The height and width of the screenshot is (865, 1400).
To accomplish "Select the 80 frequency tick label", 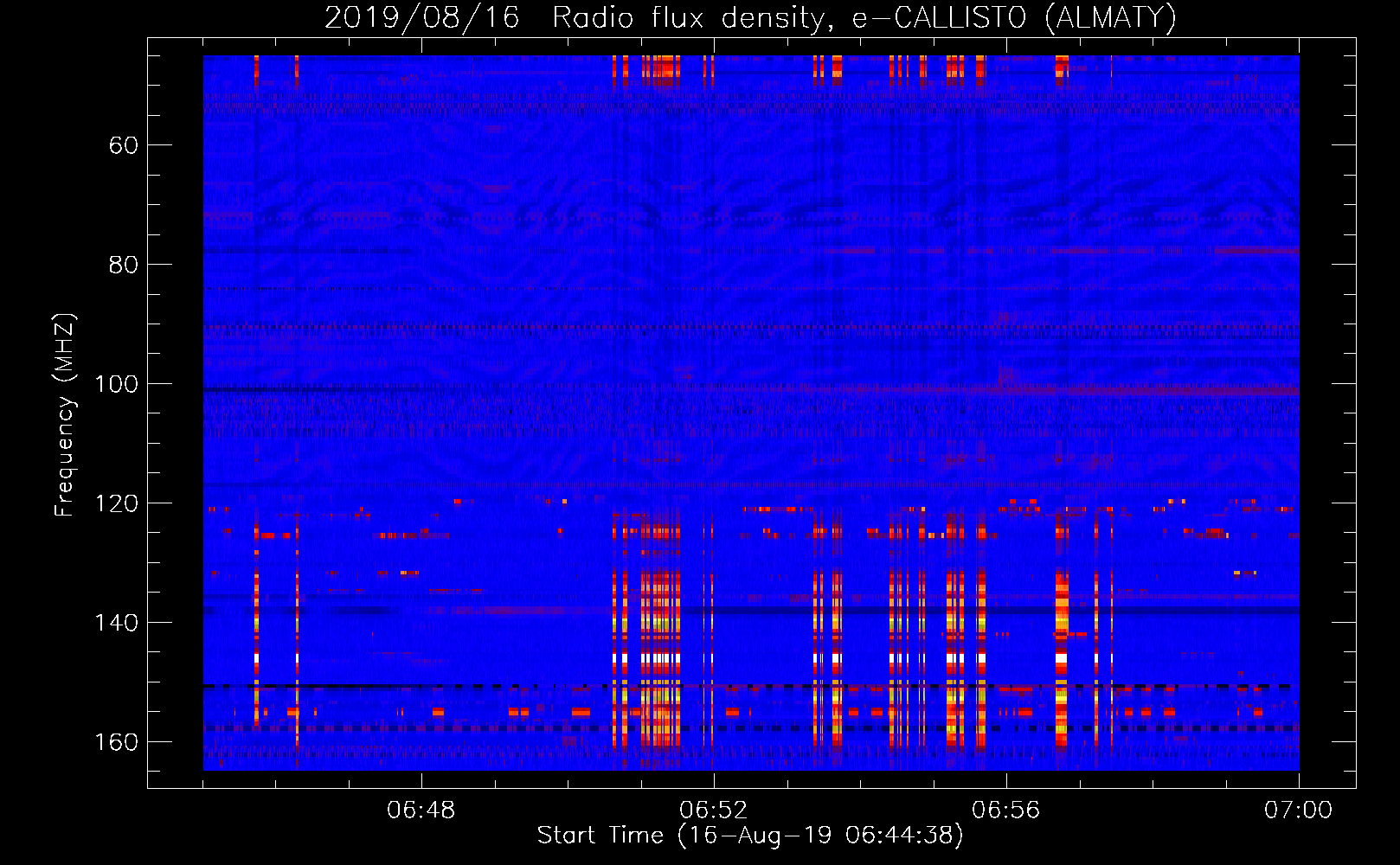I will [124, 265].
